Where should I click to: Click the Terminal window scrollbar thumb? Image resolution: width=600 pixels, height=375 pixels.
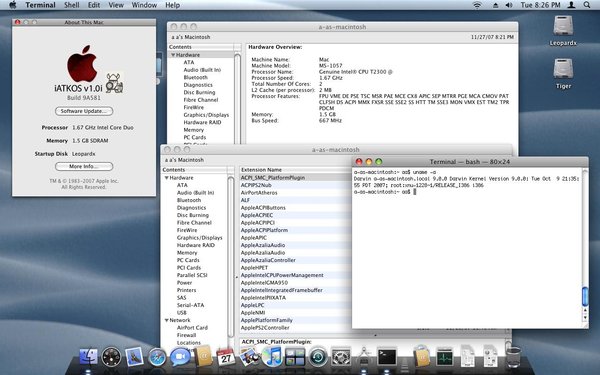click(x=585, y=297)
